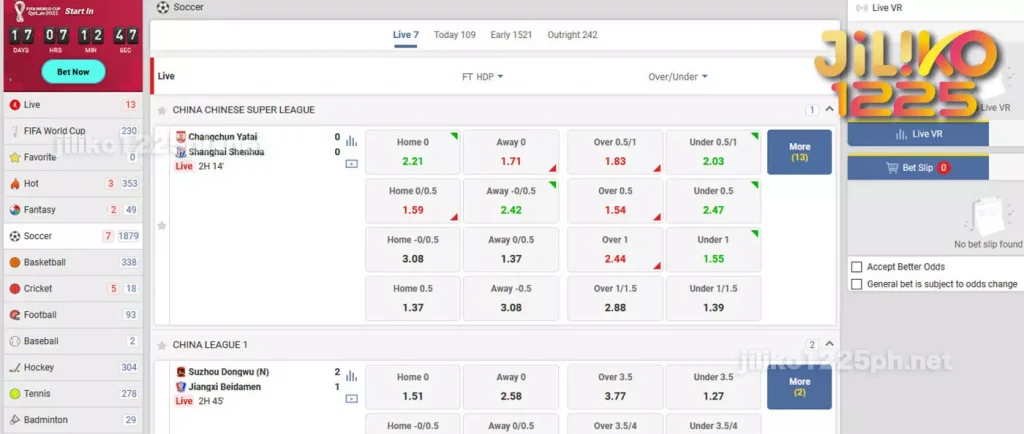Select Away 0 odds 2.58 in China League 1

(511, 387)
